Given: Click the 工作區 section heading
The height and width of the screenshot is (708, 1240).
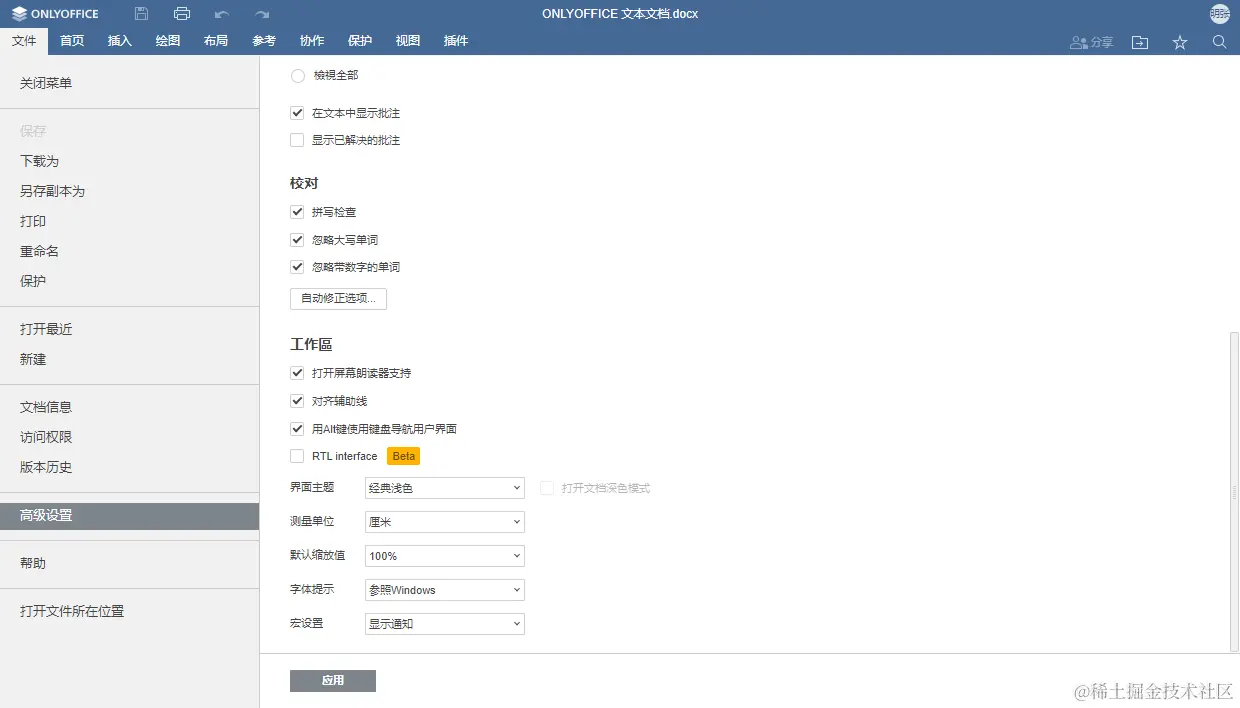Looking at the screenshot, I should pos(311,344).
